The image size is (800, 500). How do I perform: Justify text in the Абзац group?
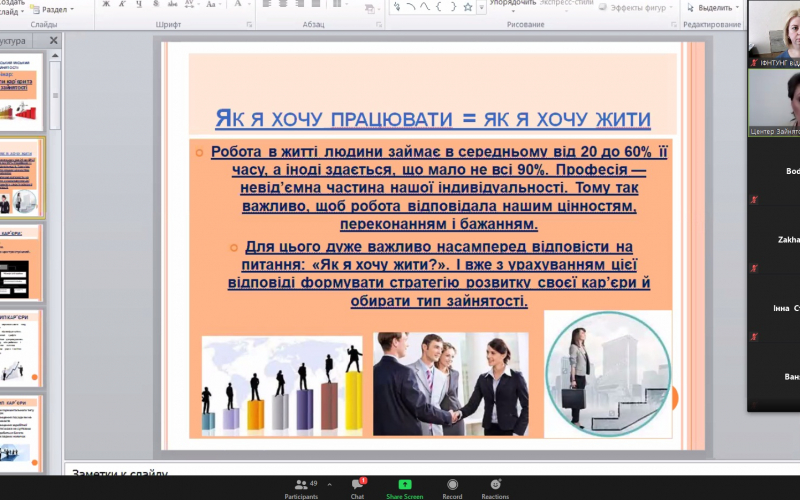(316, 4)
